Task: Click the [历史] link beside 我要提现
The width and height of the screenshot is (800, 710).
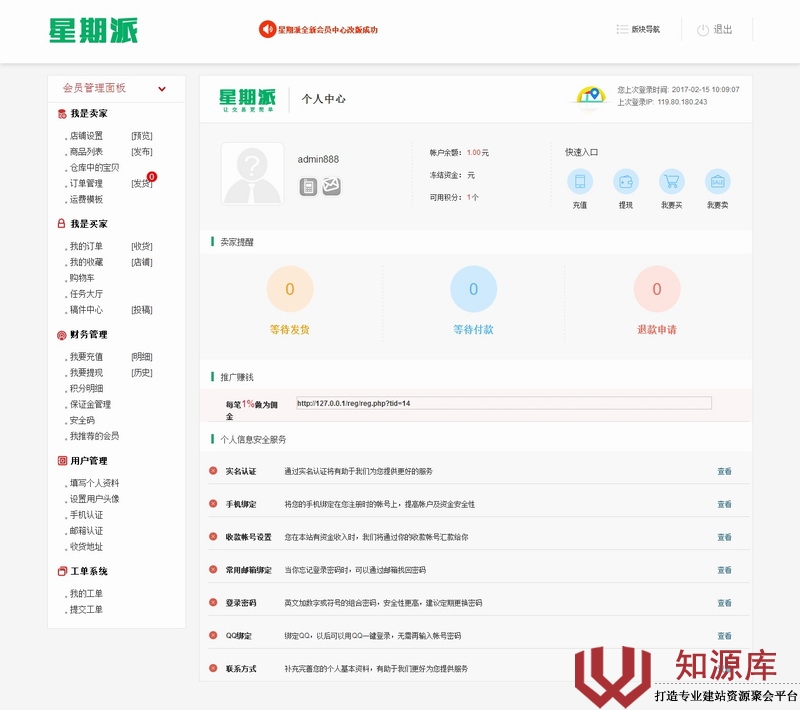Action: tap(142, 372)
